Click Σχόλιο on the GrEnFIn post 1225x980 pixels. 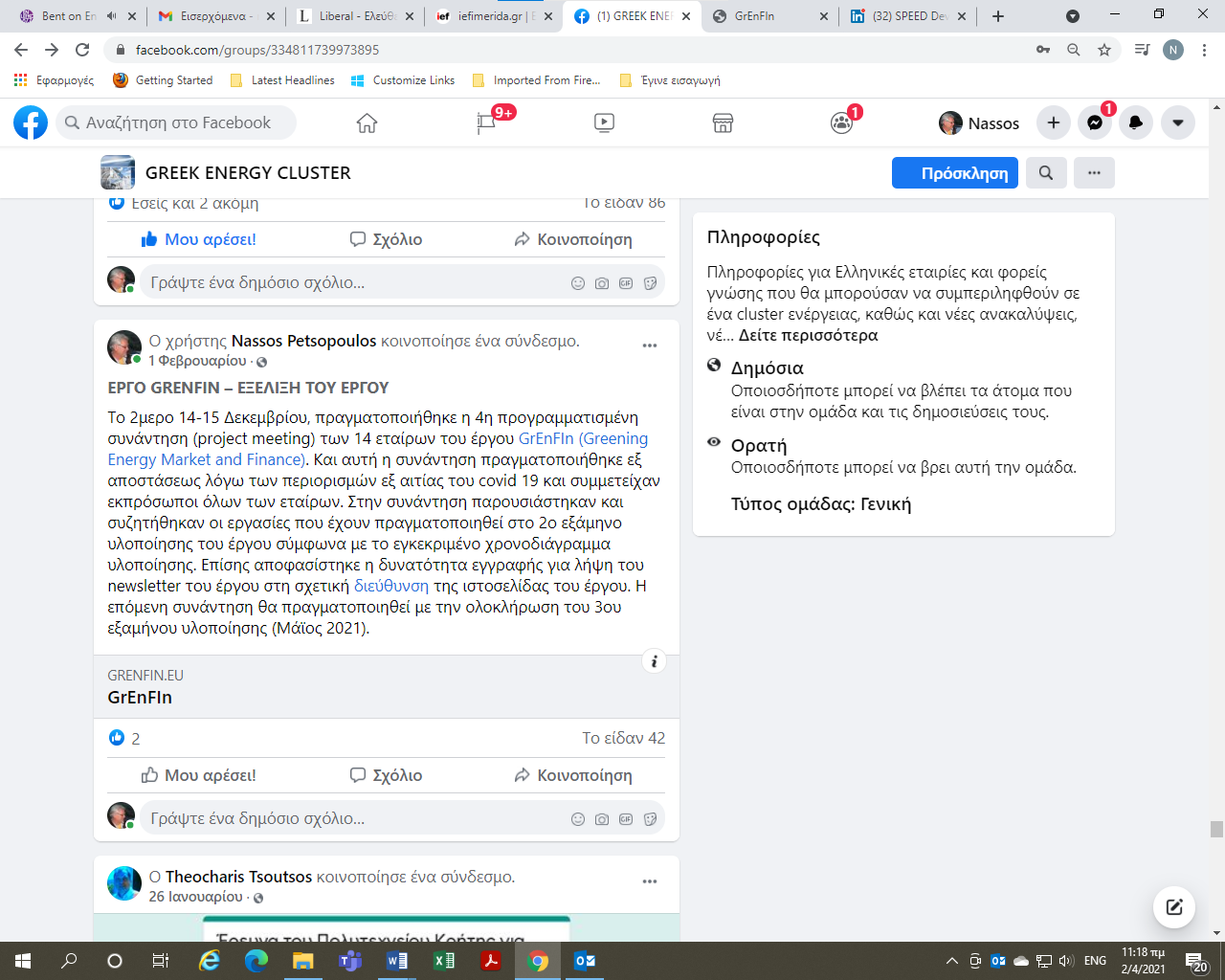pyautogui.click(x=386, y=775)
